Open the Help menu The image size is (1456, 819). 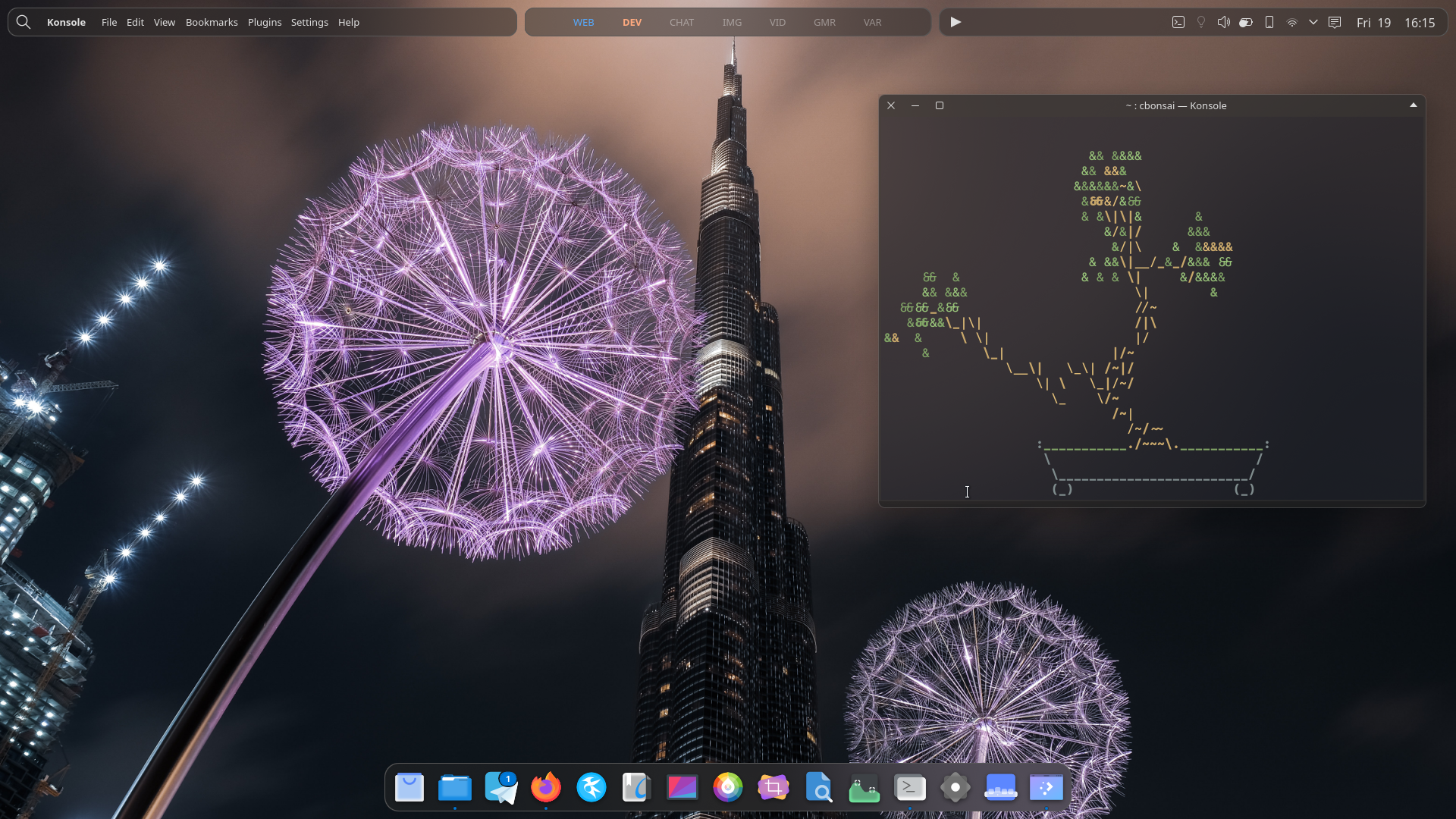click(x=349, y=22)
